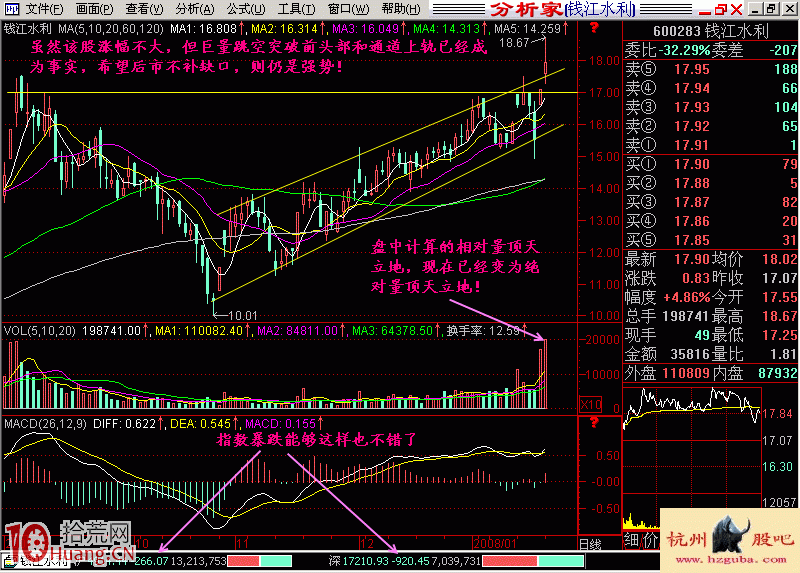800x573 pixels.
Task: Click the MA3: 16.049 value
Action: 365,29
